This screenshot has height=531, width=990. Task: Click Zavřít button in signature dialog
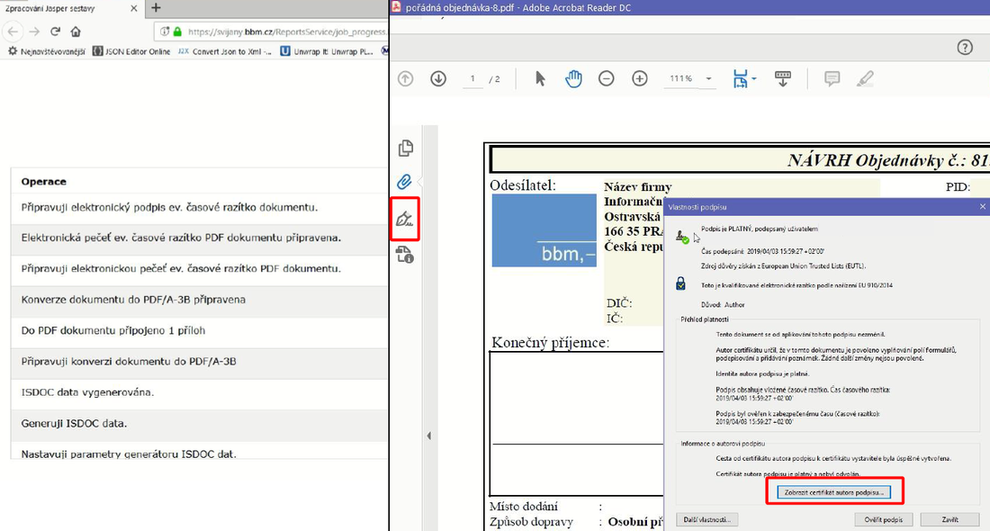pyautogui.click(x=950, y=520)
